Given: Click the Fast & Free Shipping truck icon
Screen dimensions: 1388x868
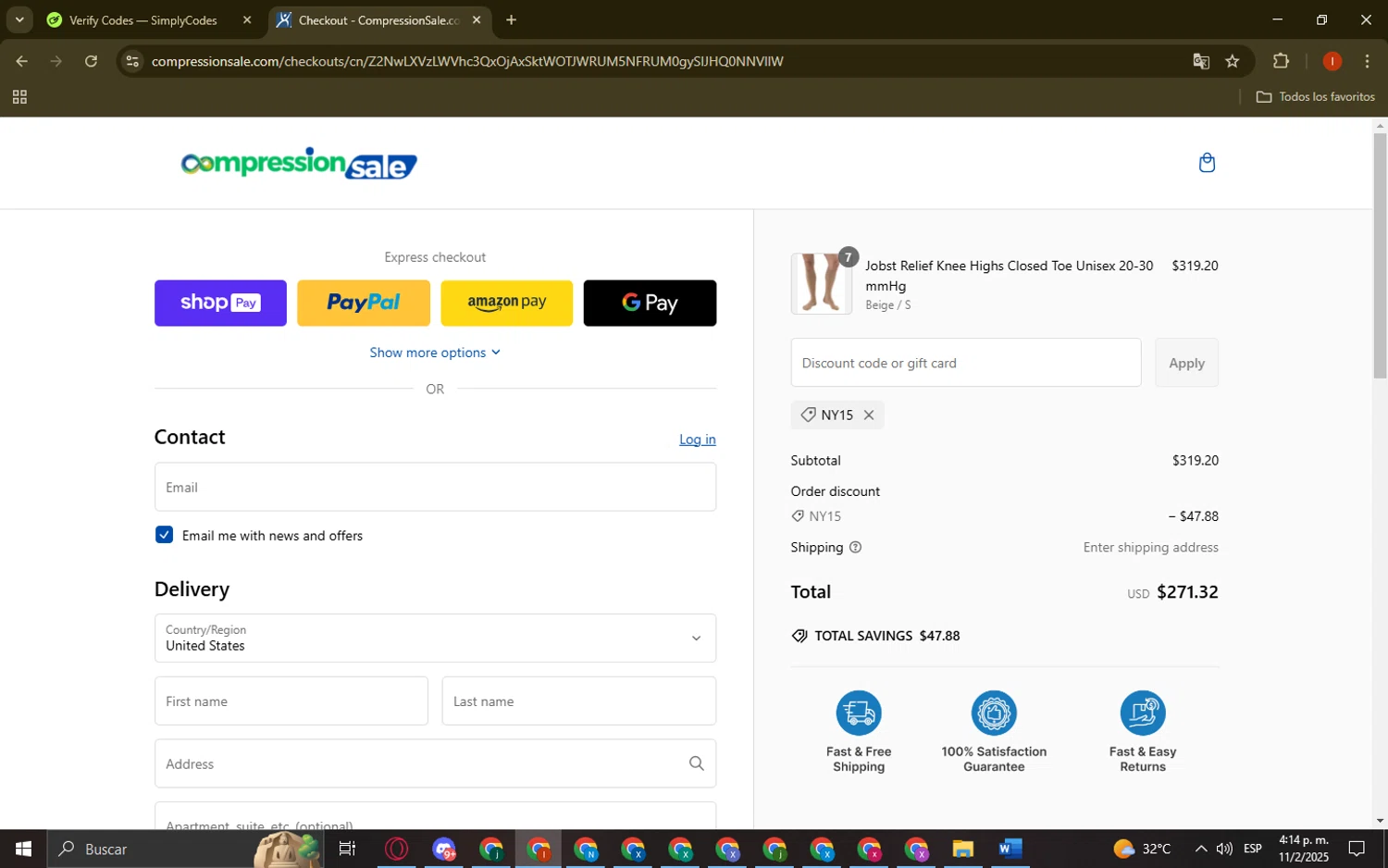Looking at the screenshot, I should click(859, 713).
